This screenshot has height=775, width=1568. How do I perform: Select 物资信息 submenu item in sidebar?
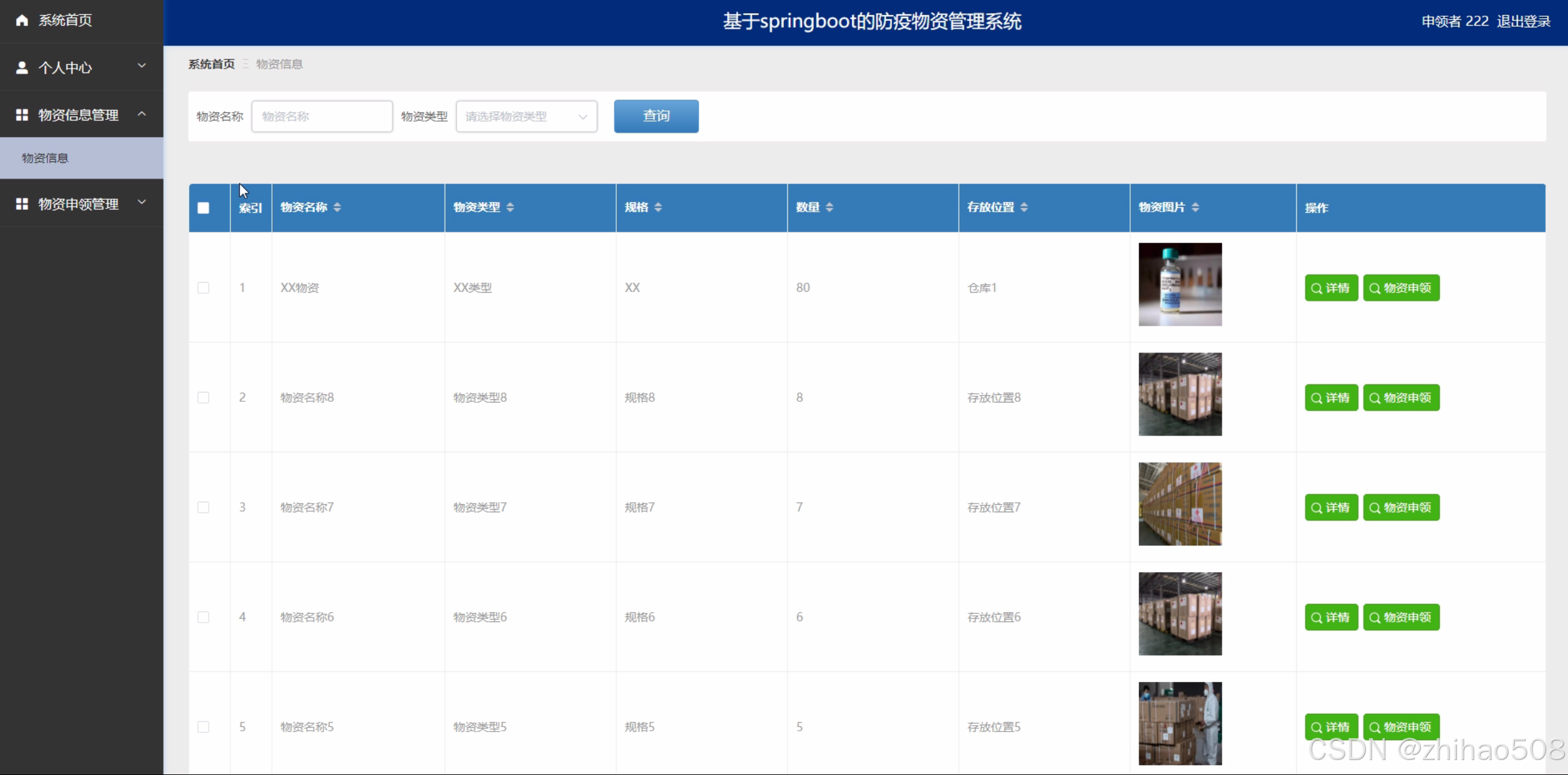point(45,158)
